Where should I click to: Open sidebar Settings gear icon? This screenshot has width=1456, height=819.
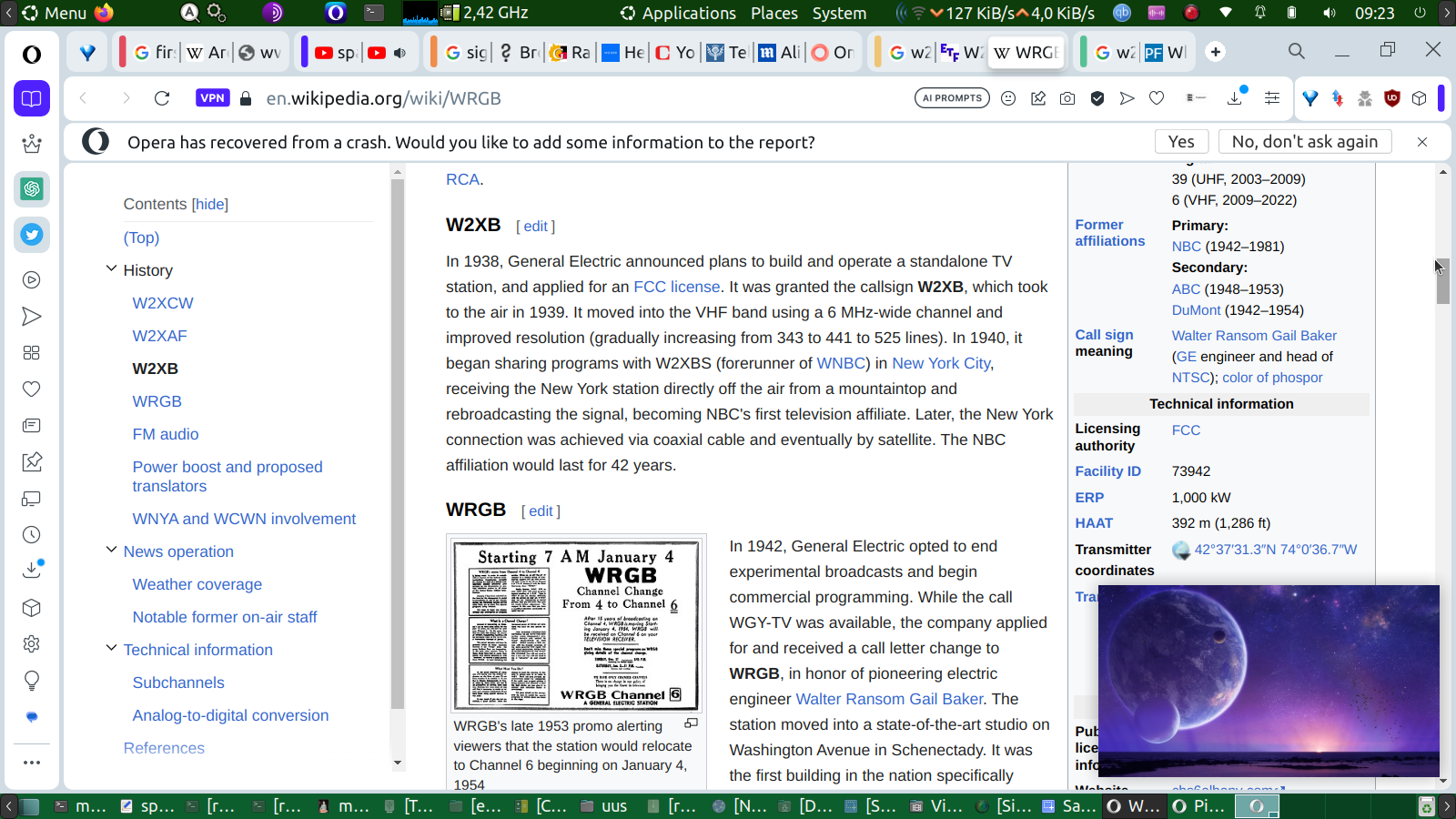click(32, 644)
